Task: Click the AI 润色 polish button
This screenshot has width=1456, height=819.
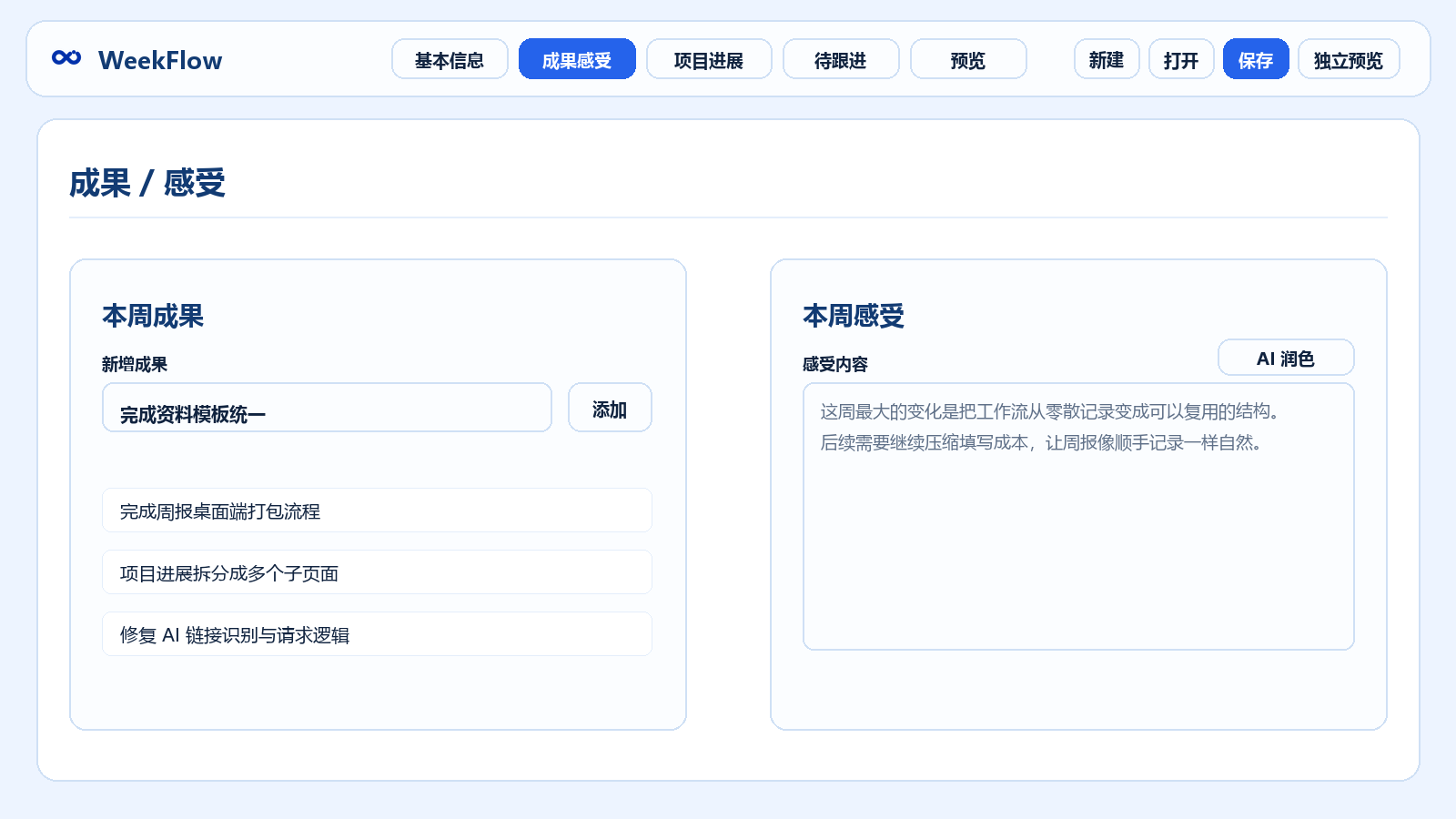Action: click(x=1286, y=358)
